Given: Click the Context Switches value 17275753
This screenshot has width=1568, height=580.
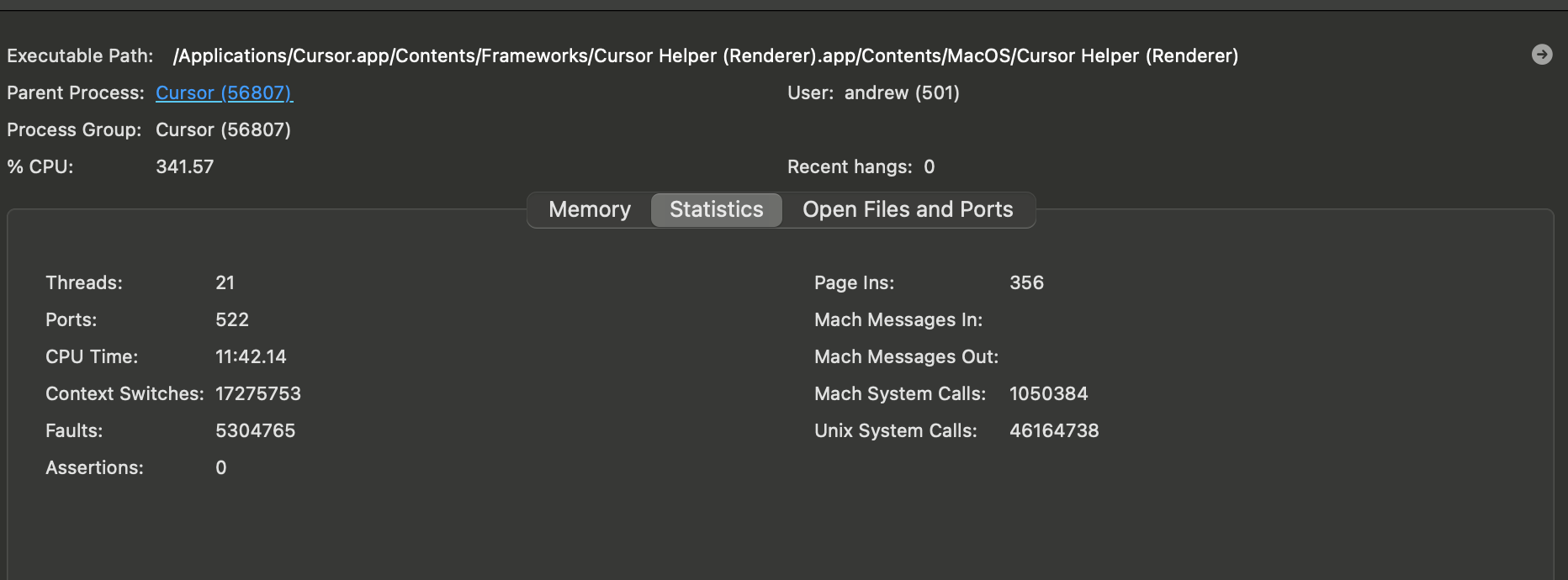Looking at the screenshot, I should [x=257, y=393].
